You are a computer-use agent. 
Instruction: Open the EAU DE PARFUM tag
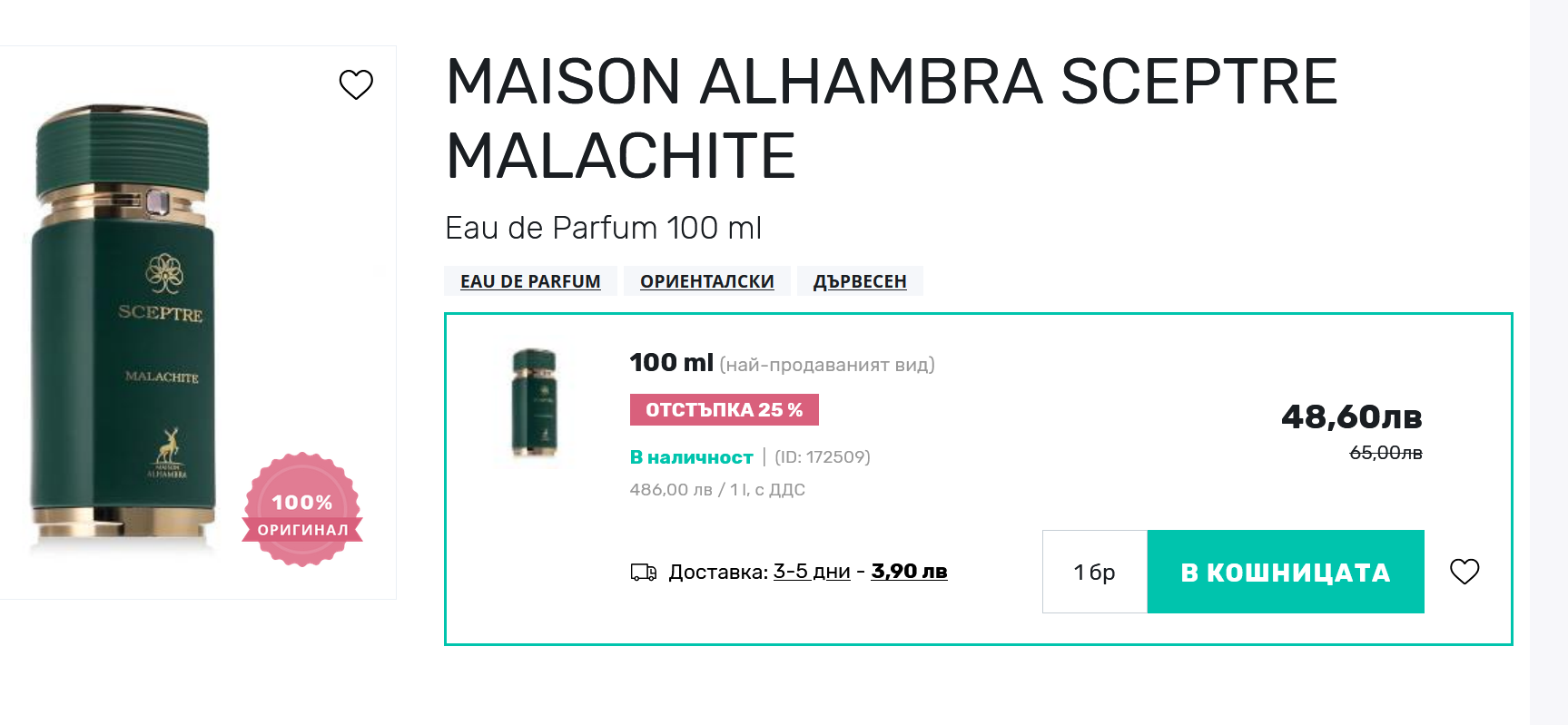(x=530, y=281)
